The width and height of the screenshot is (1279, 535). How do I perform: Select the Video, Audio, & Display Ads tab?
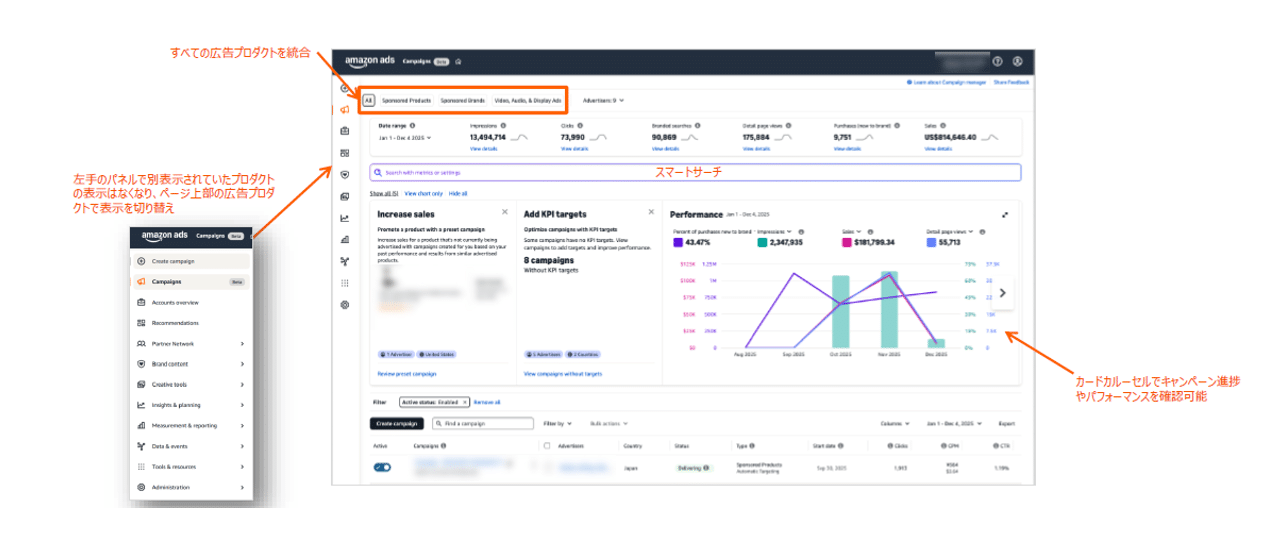click(528, 100)
